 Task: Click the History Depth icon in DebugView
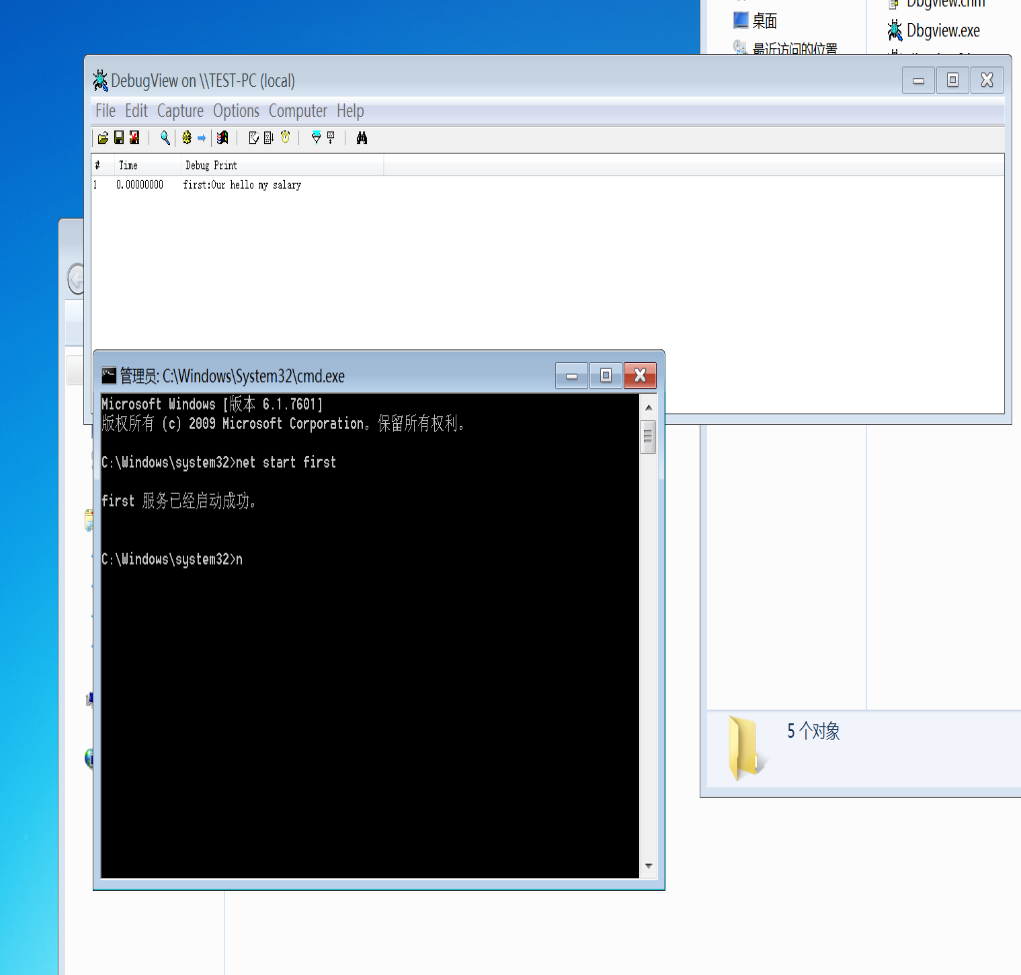point(331,137)
